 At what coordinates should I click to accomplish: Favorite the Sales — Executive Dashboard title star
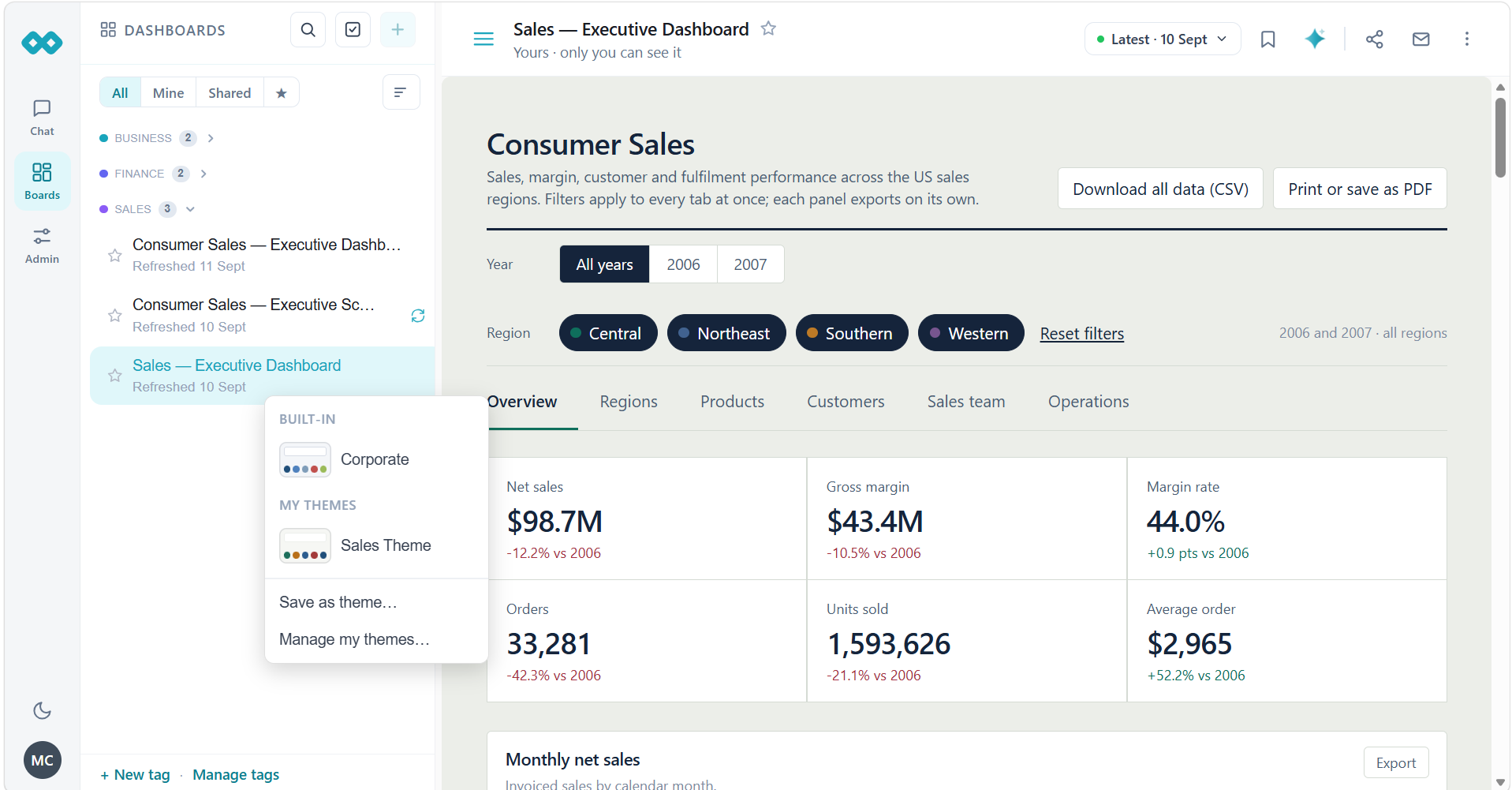768,29
